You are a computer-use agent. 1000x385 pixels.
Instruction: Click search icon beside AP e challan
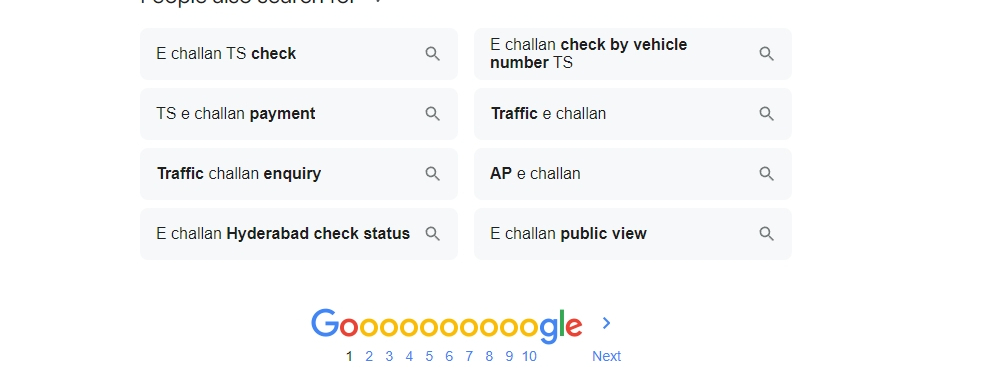[767, 173]
